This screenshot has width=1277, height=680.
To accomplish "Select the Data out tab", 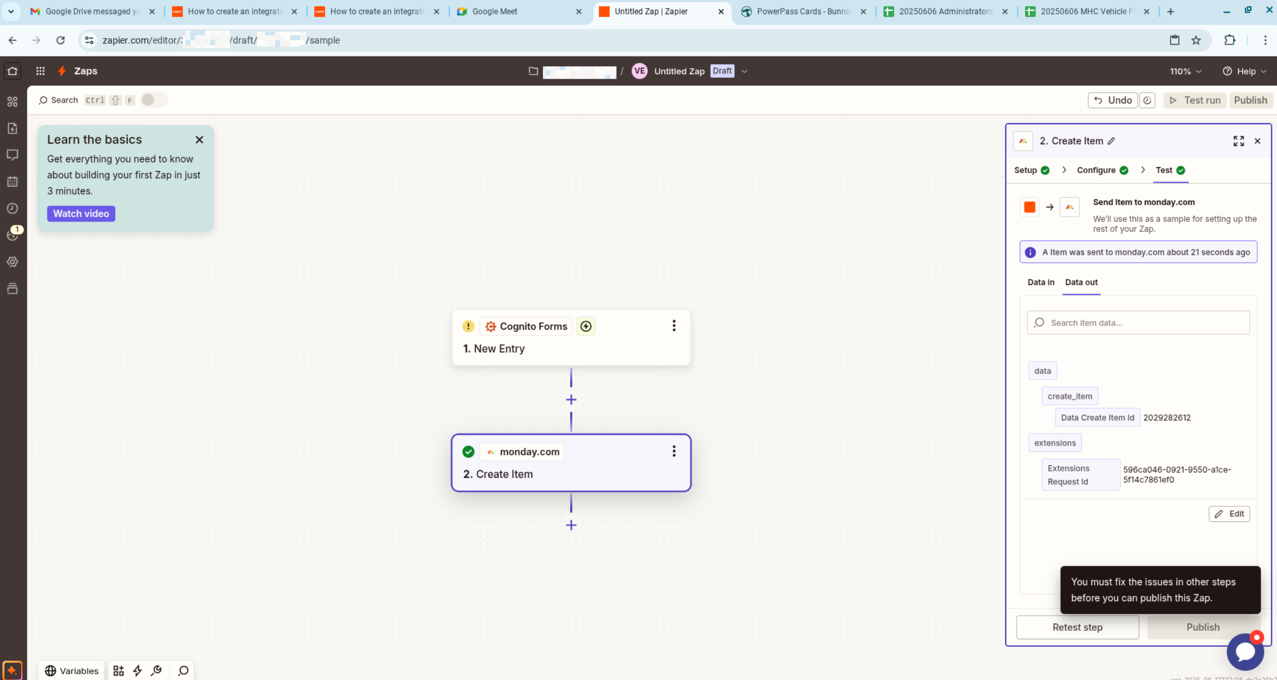I will pos(1081,282).
